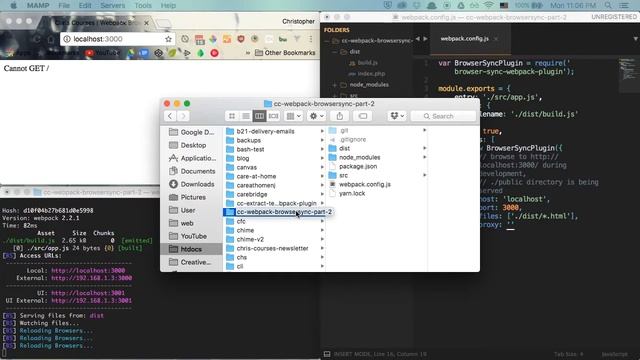Open the webpack.config.js tab in Sublime Text

click(x=464, y=39)
